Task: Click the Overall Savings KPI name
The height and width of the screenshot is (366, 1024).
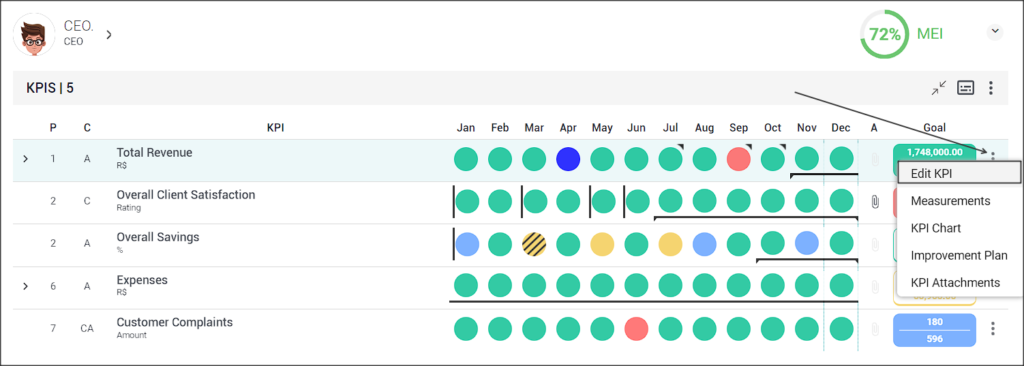Action: pos(157,237)
